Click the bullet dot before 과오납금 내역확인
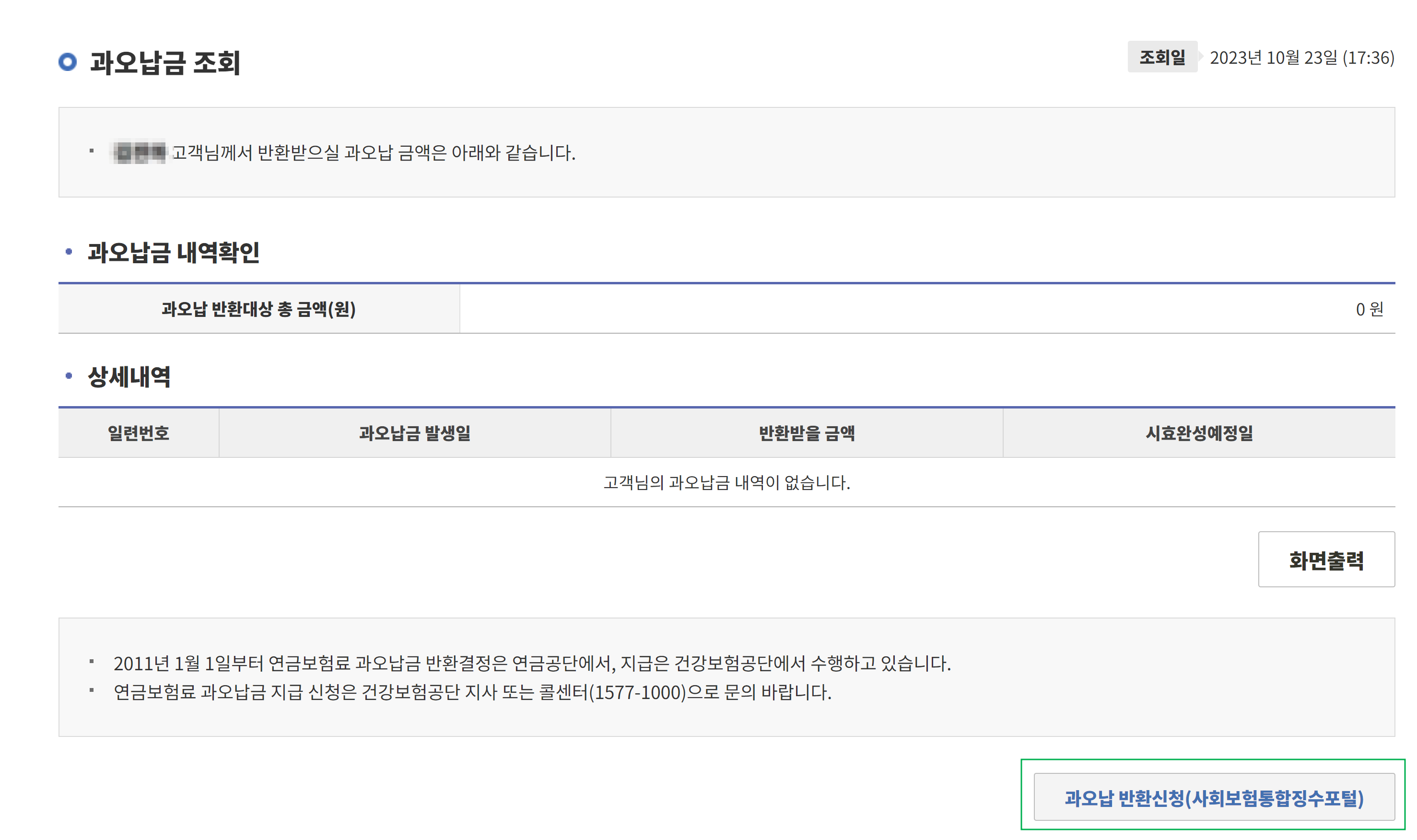The height and width of the screenshot is (840, 1417). (x=69, y=251)
